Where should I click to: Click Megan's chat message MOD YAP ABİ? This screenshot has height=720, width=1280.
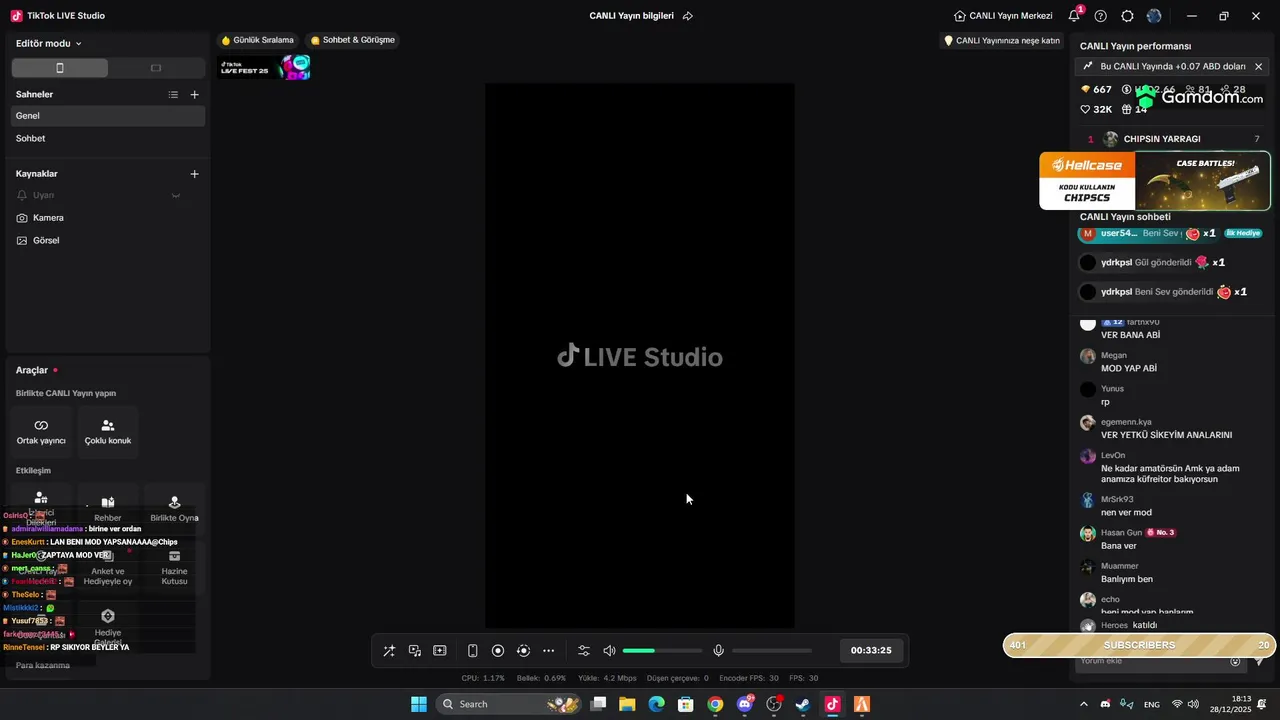point(1129,368)
